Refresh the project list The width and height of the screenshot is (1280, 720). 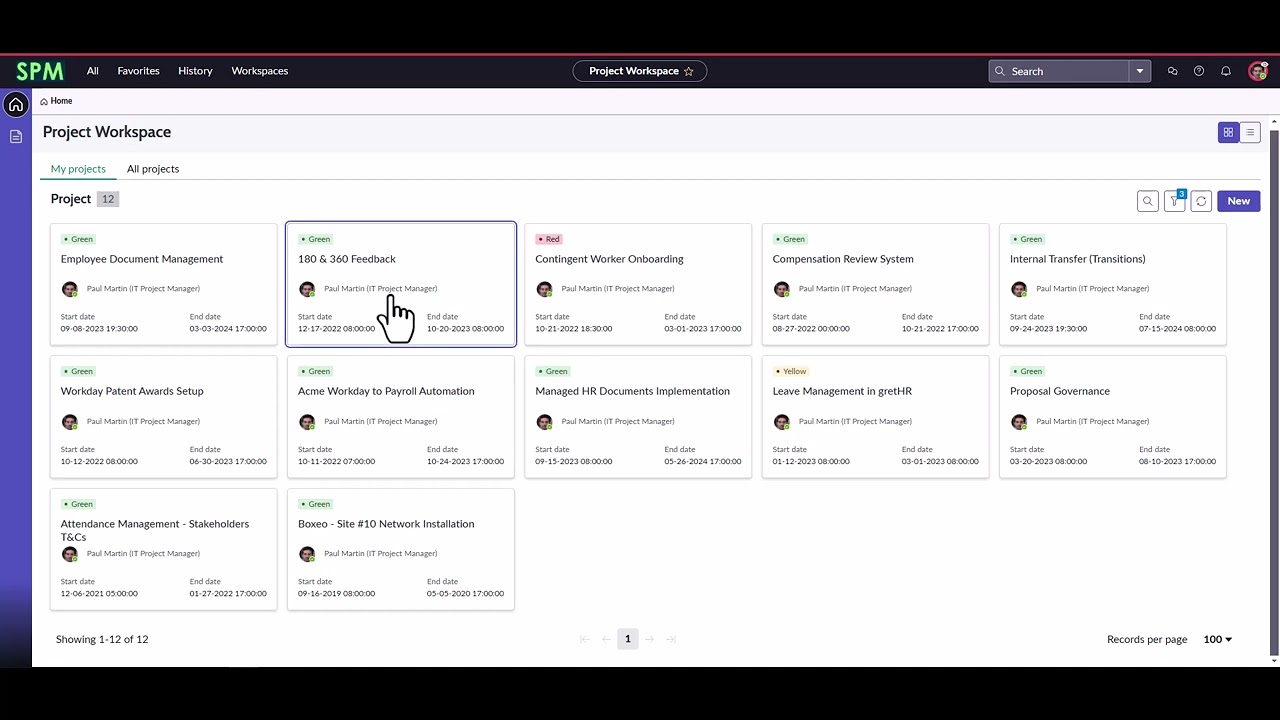pos(1201,201)
